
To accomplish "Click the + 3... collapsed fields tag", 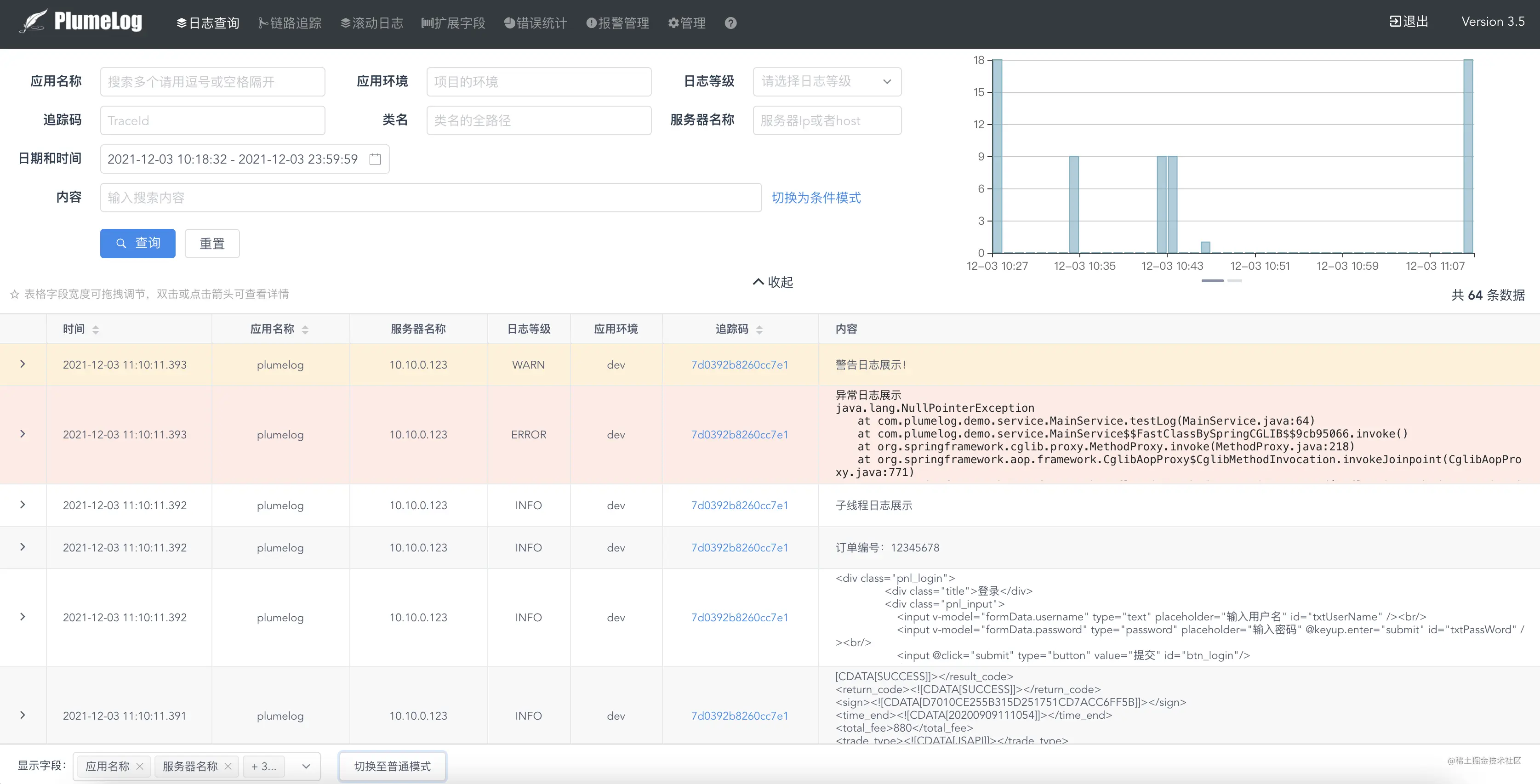I will [264, 766].
